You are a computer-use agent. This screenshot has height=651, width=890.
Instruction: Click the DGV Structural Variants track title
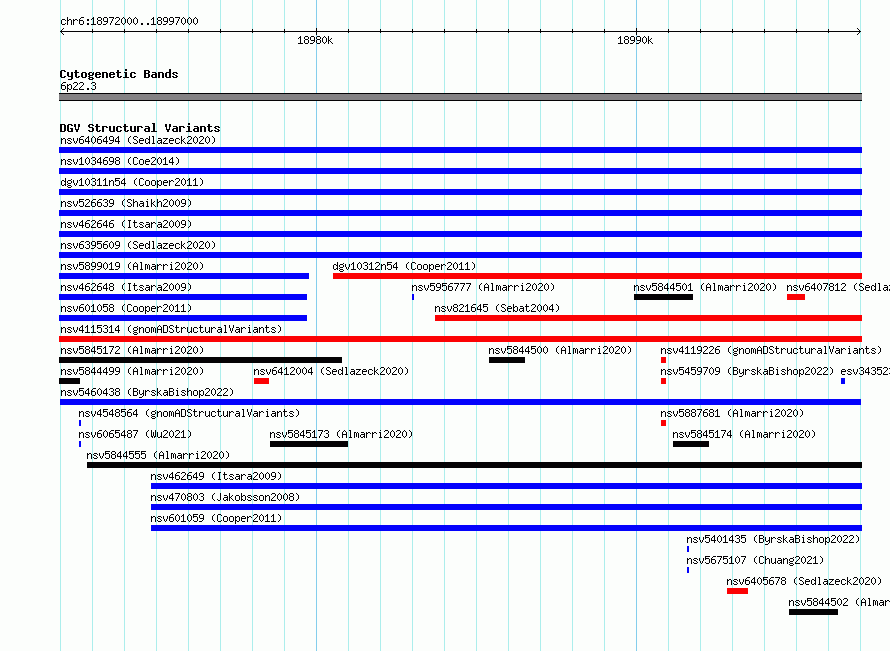[140, 128]
